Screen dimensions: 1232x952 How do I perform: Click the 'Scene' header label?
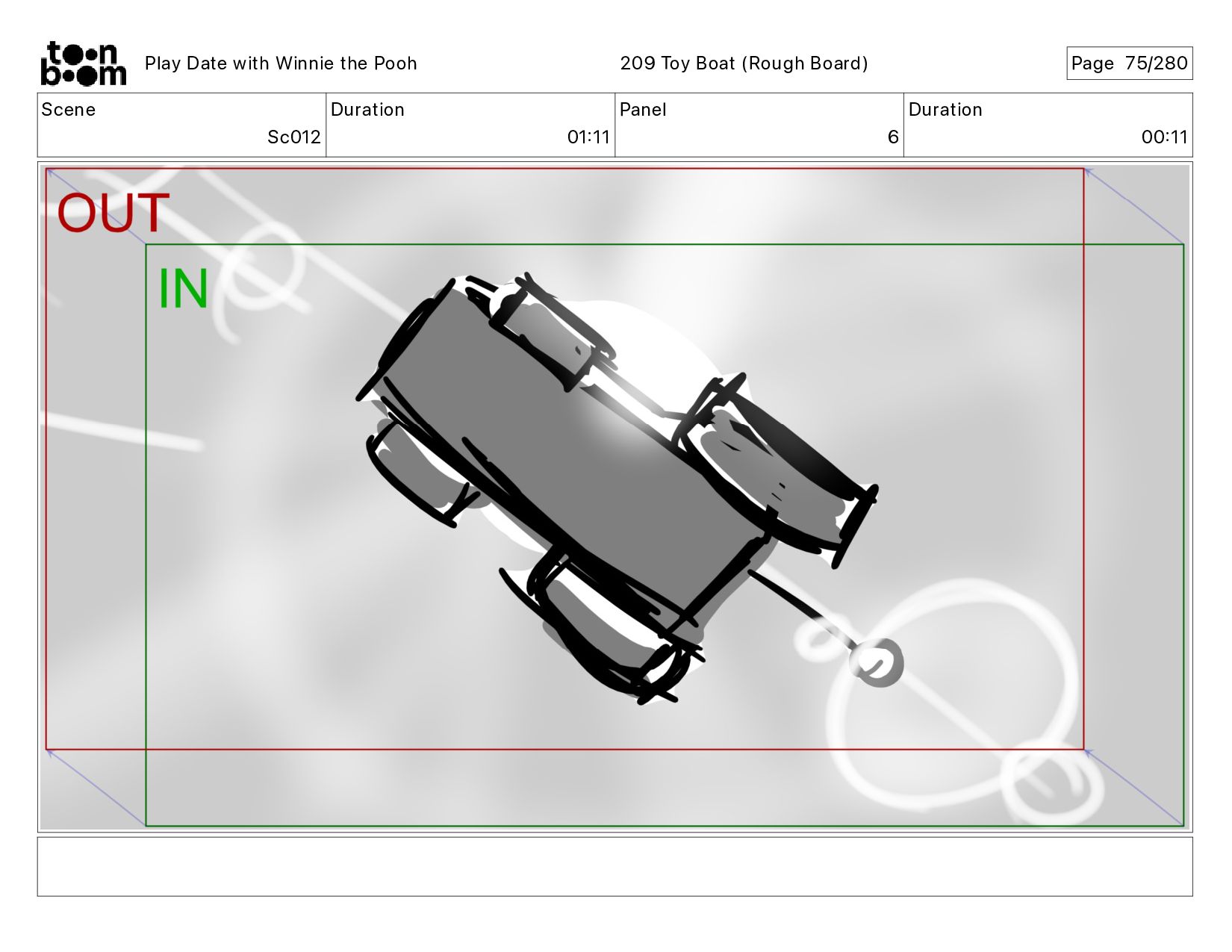[69, 110]
